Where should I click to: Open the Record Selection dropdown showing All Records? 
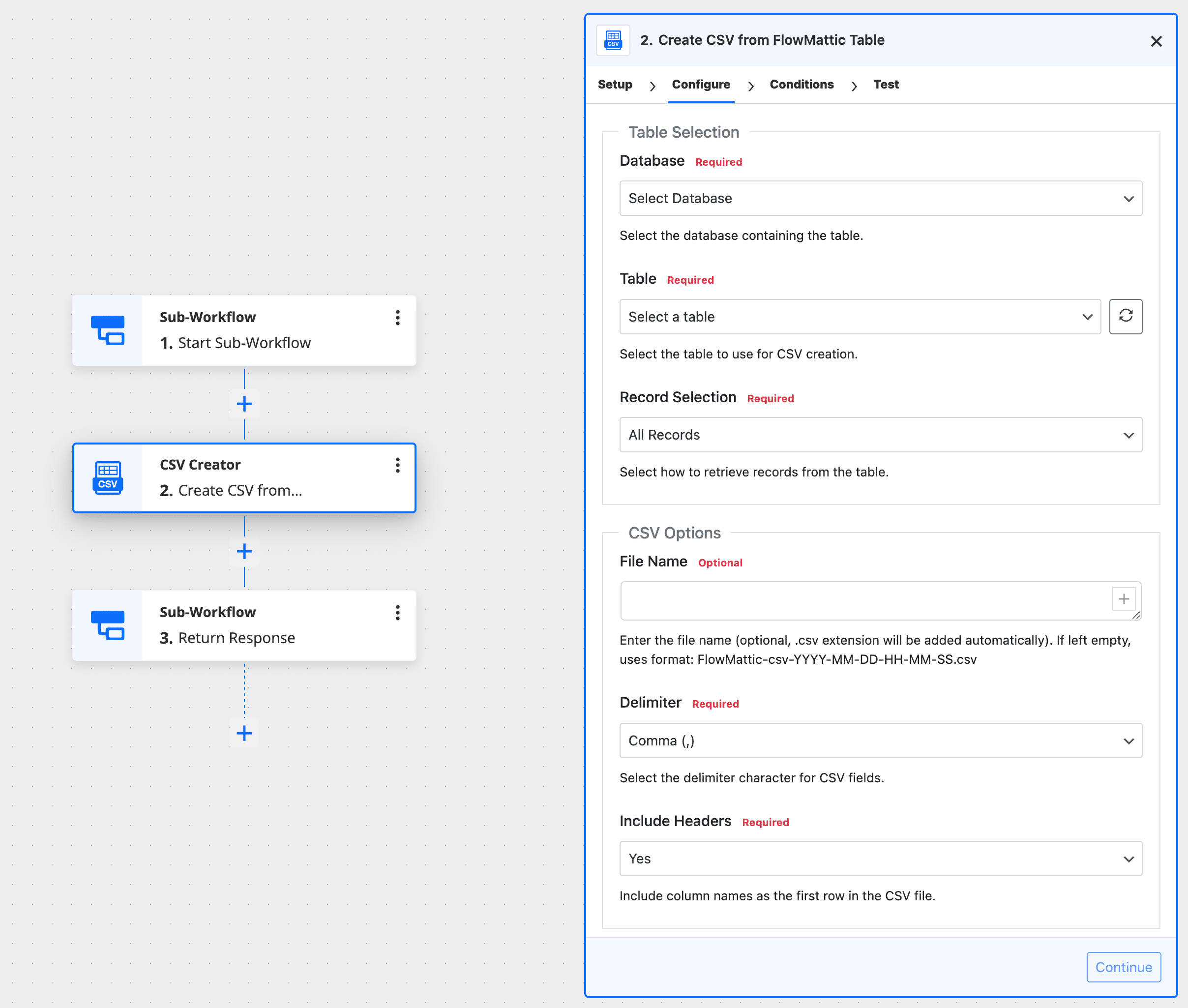pos(880,434)
